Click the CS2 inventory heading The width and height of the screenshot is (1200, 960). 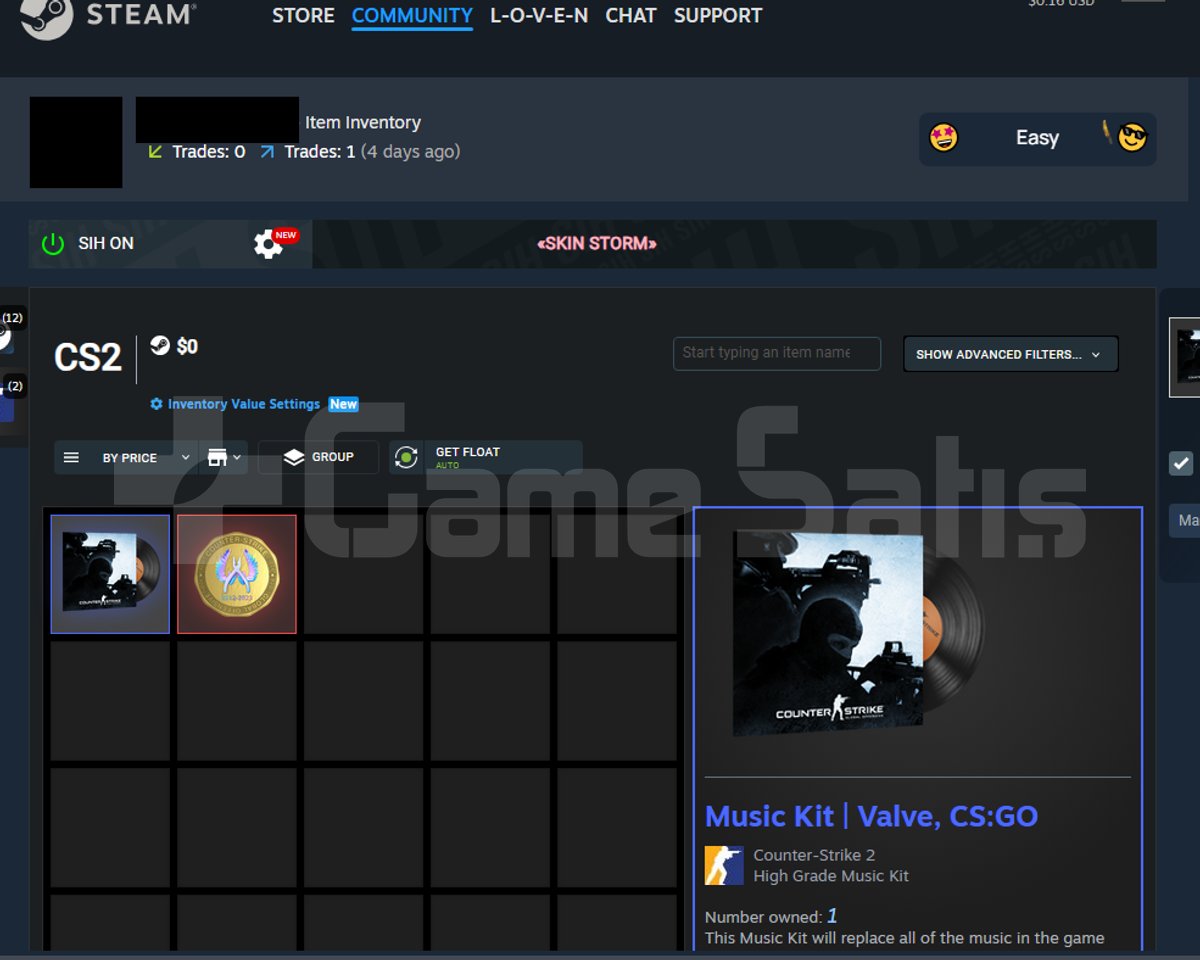(x=88, y=357)
